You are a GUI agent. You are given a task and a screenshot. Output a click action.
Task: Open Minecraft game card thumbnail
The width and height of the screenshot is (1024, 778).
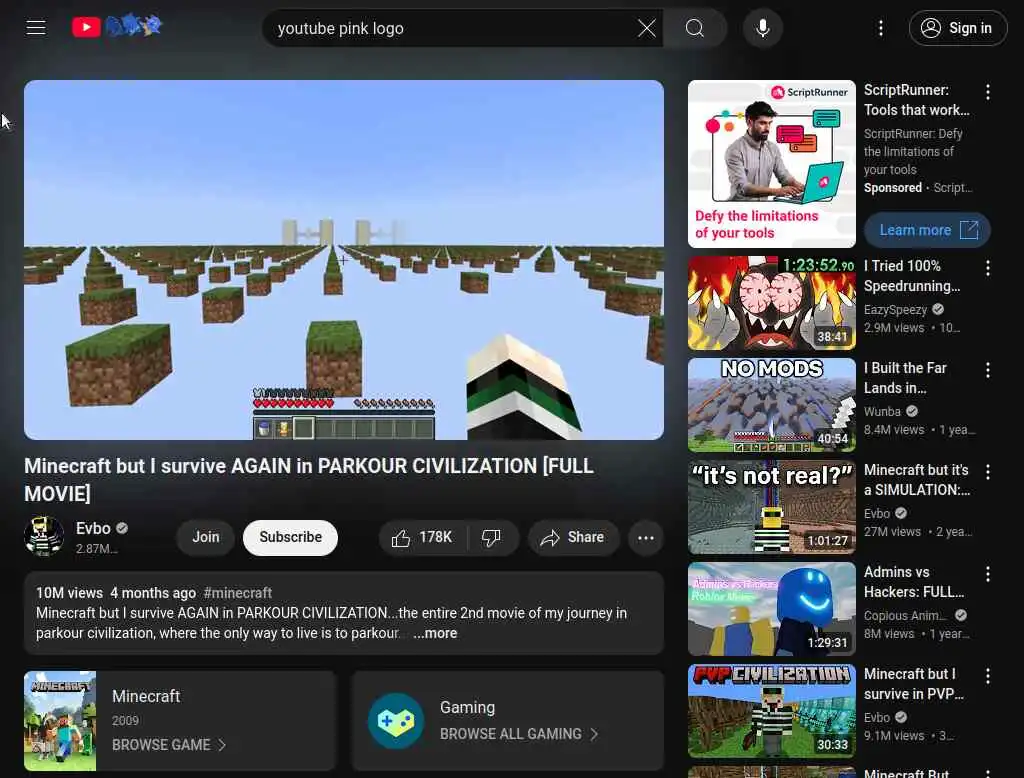tap(60, 721)
